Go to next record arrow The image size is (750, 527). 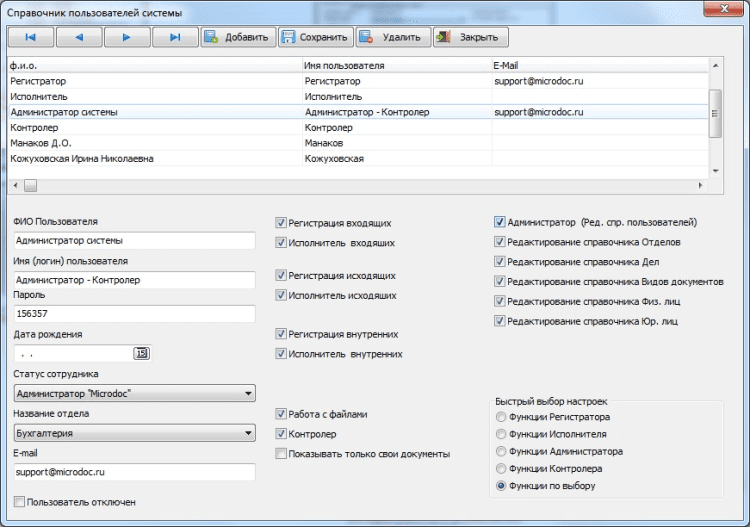(x=127, y=37)
